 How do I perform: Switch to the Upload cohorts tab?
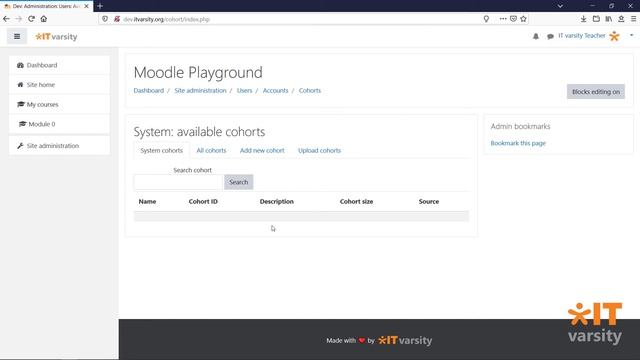pyautogui.click(x=320, y=151)
